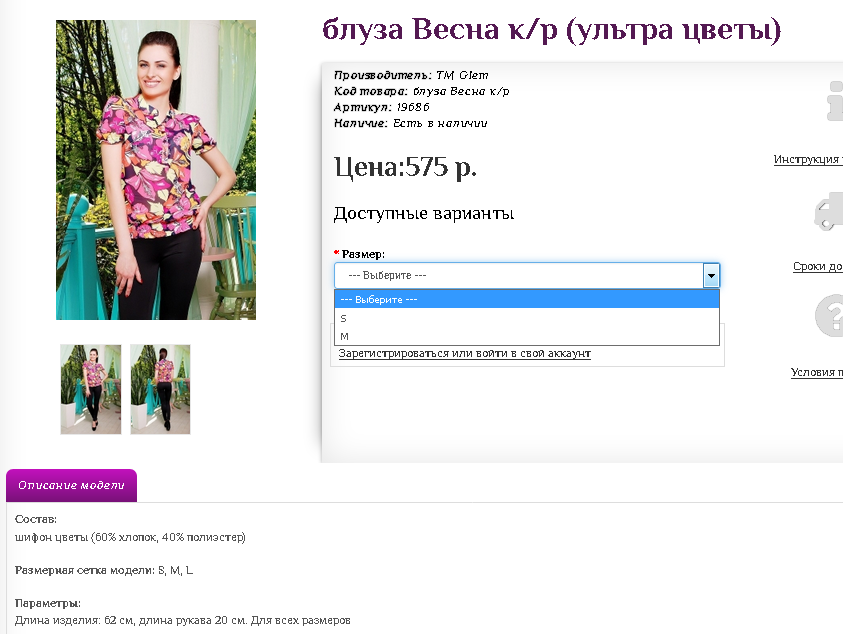
Task: Choose the --- Выберите --- option
Action: (x=527, y=299)
